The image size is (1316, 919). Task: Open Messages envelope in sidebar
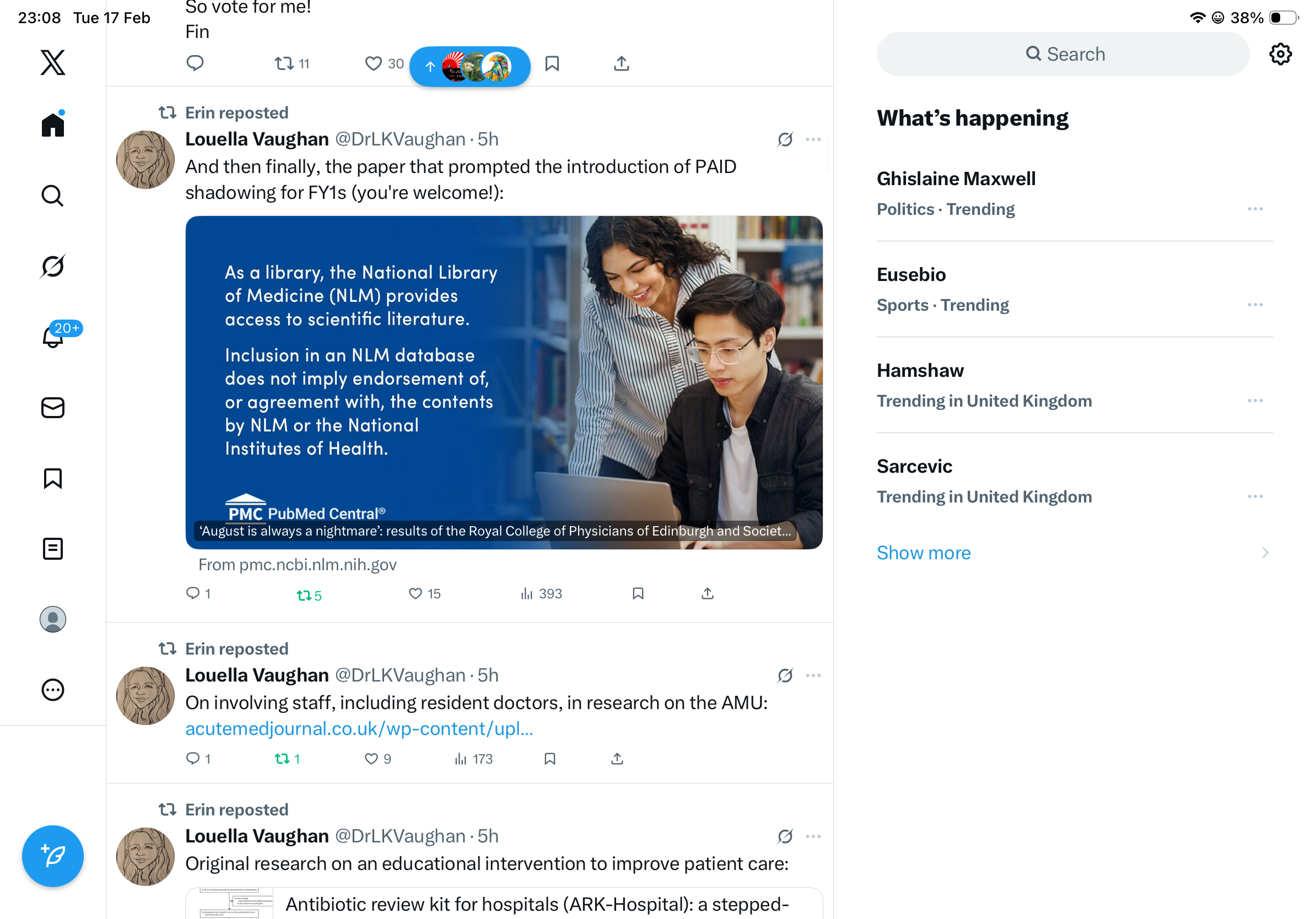53,408
